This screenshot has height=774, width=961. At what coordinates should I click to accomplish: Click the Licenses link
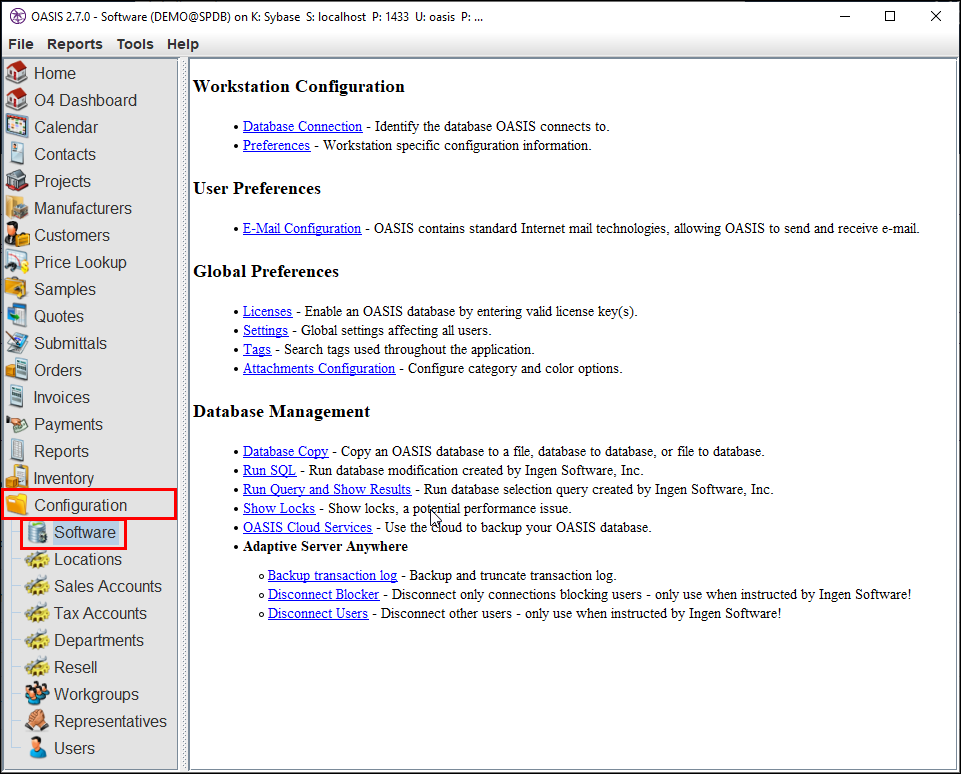tap(267, 311)
